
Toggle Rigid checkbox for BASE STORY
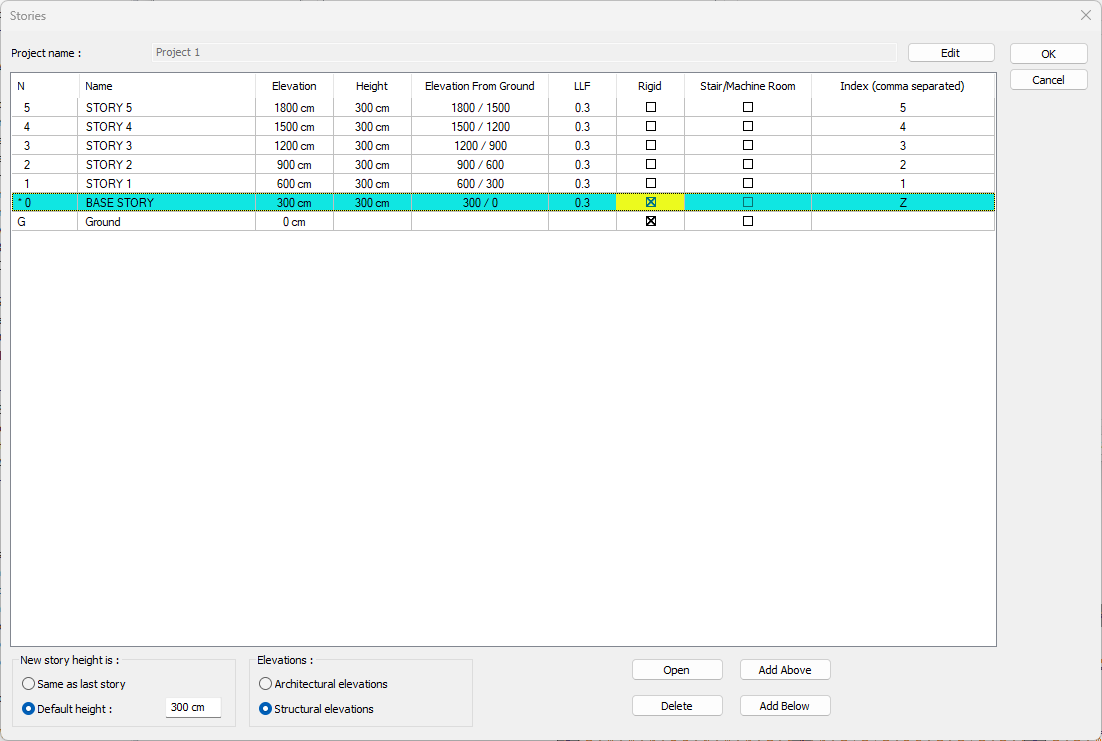click(651, 202)
